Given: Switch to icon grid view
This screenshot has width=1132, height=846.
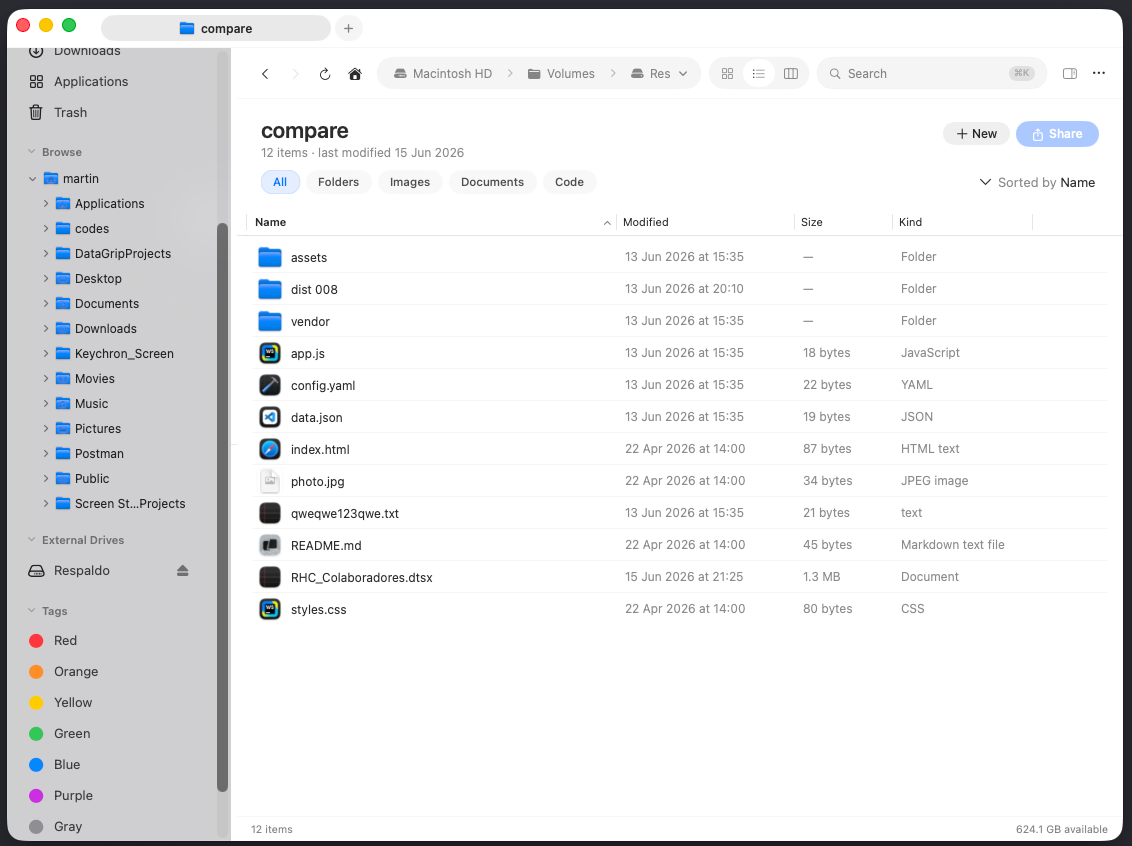Looking at the screenshot, I should click(727, 74).
